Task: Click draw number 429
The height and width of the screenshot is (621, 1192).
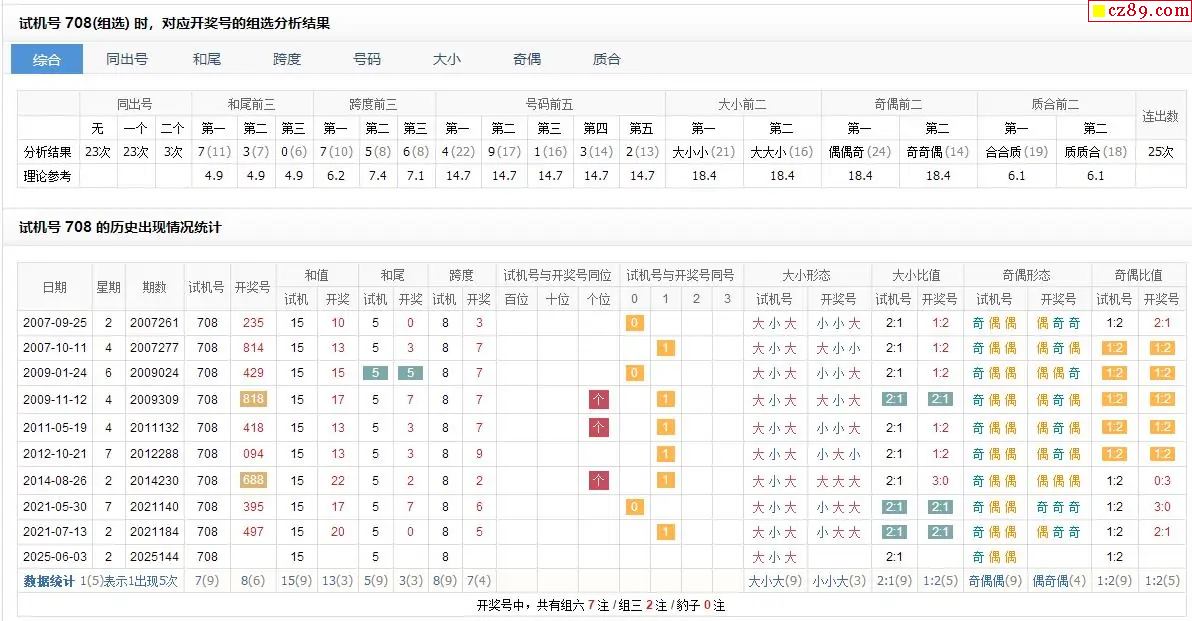Action: pos(253,372)
